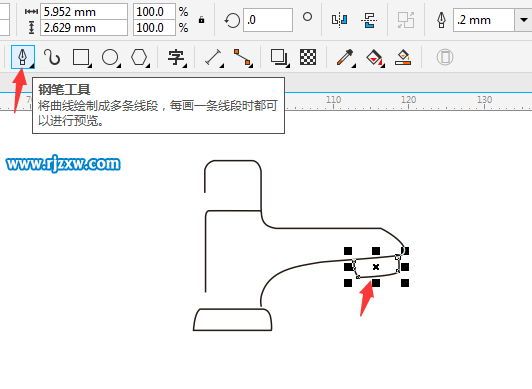Click the object width field 5.952 mm
Viewport: 532px width, 389px height.
tap(84, 12)
